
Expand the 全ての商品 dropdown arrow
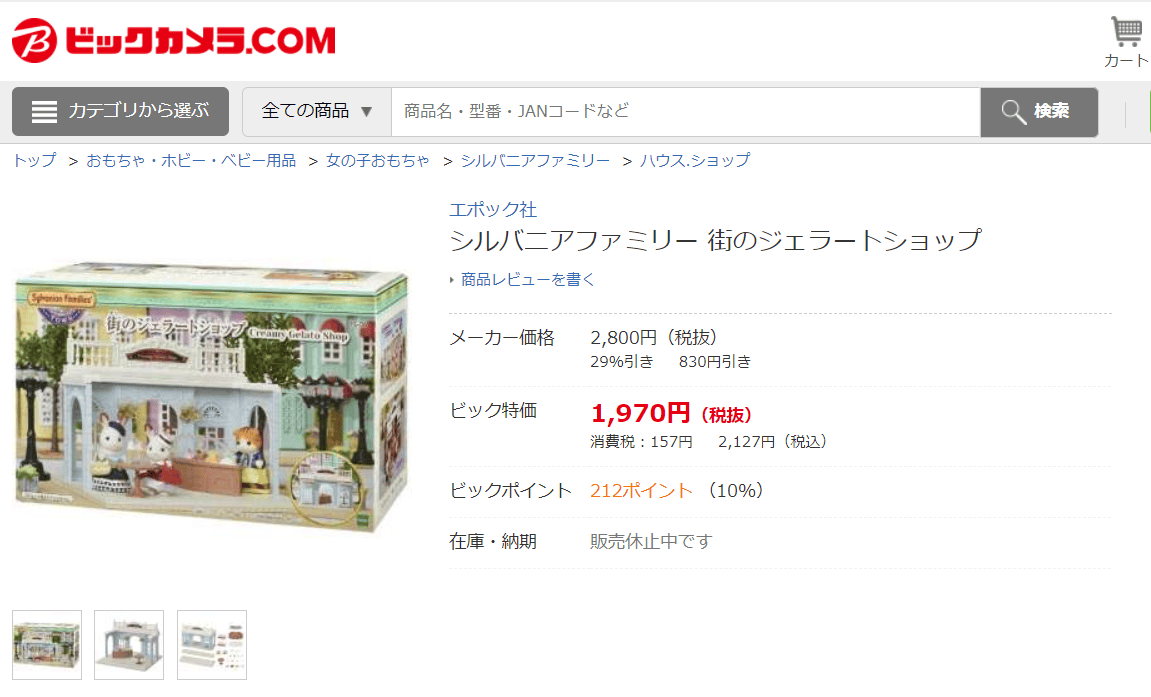(366, 112)
